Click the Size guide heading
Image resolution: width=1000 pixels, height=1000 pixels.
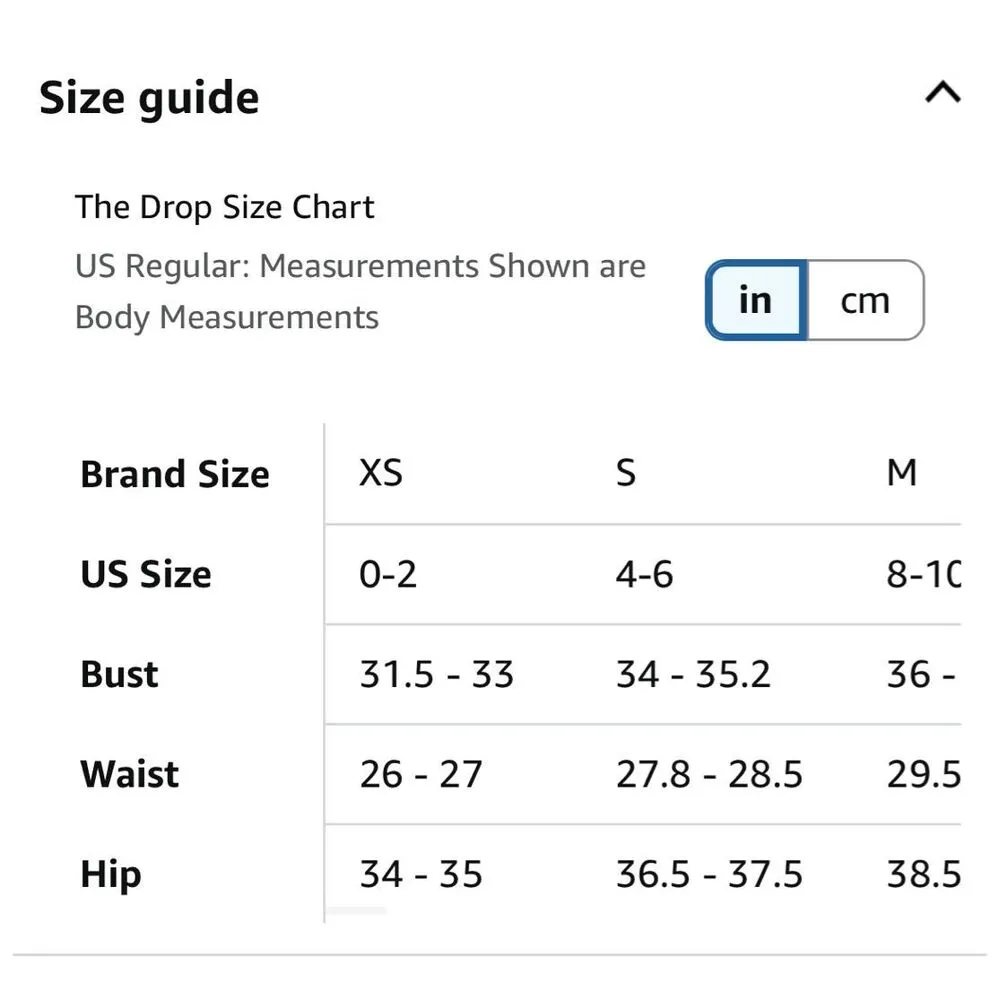pyautogui.click(x=149, y=96)
